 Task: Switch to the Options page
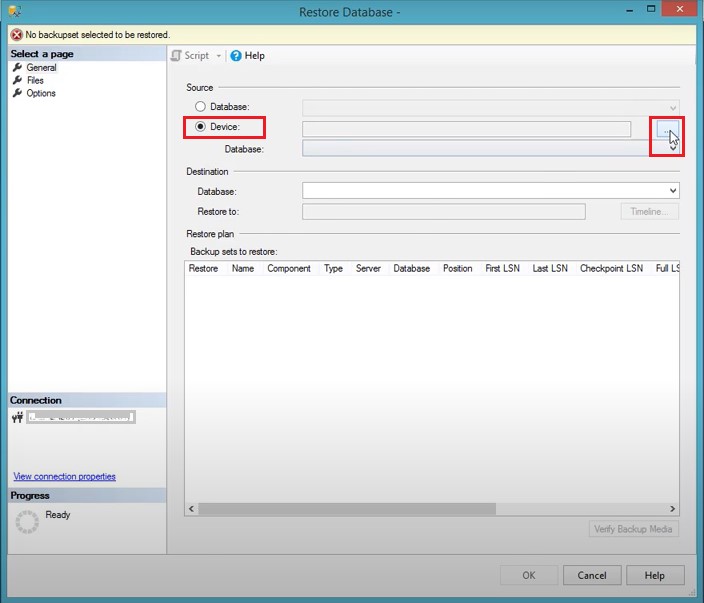point(41,94)
